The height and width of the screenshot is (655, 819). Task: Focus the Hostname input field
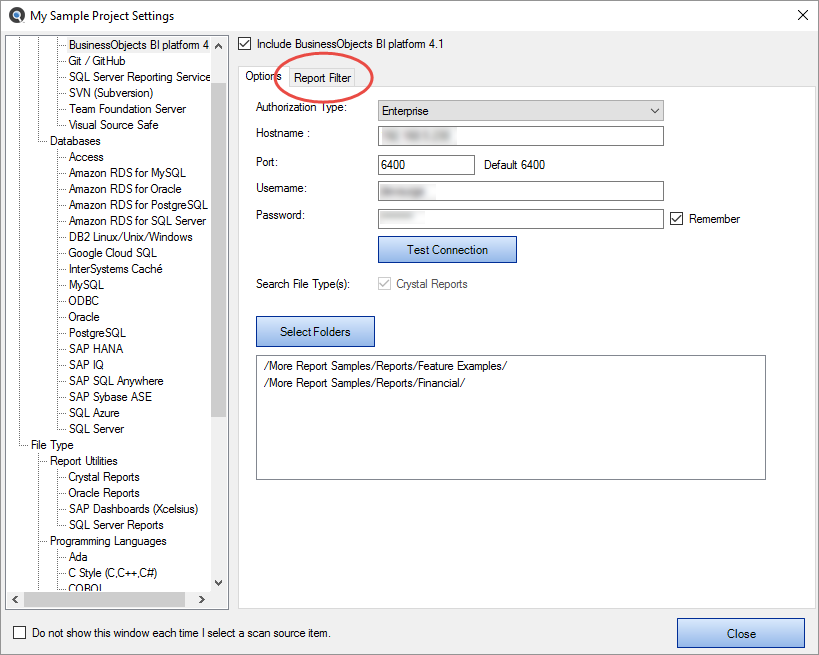point(521,136)
